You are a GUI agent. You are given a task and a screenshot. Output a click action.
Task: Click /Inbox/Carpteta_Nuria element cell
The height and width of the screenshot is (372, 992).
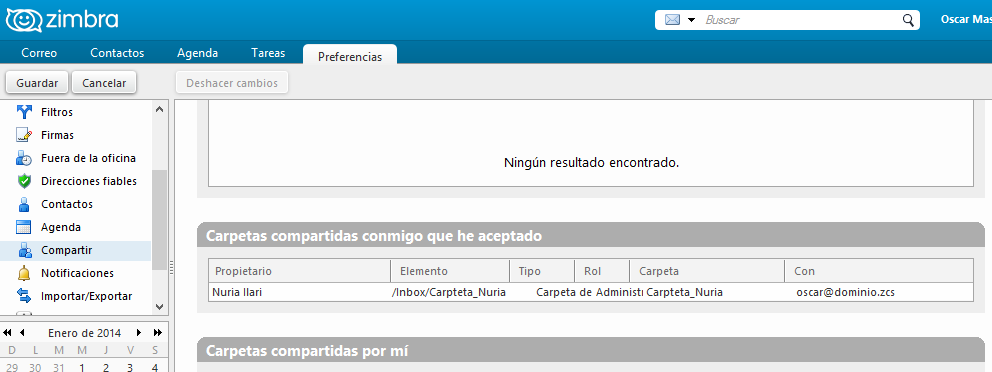tap(449, 292)
